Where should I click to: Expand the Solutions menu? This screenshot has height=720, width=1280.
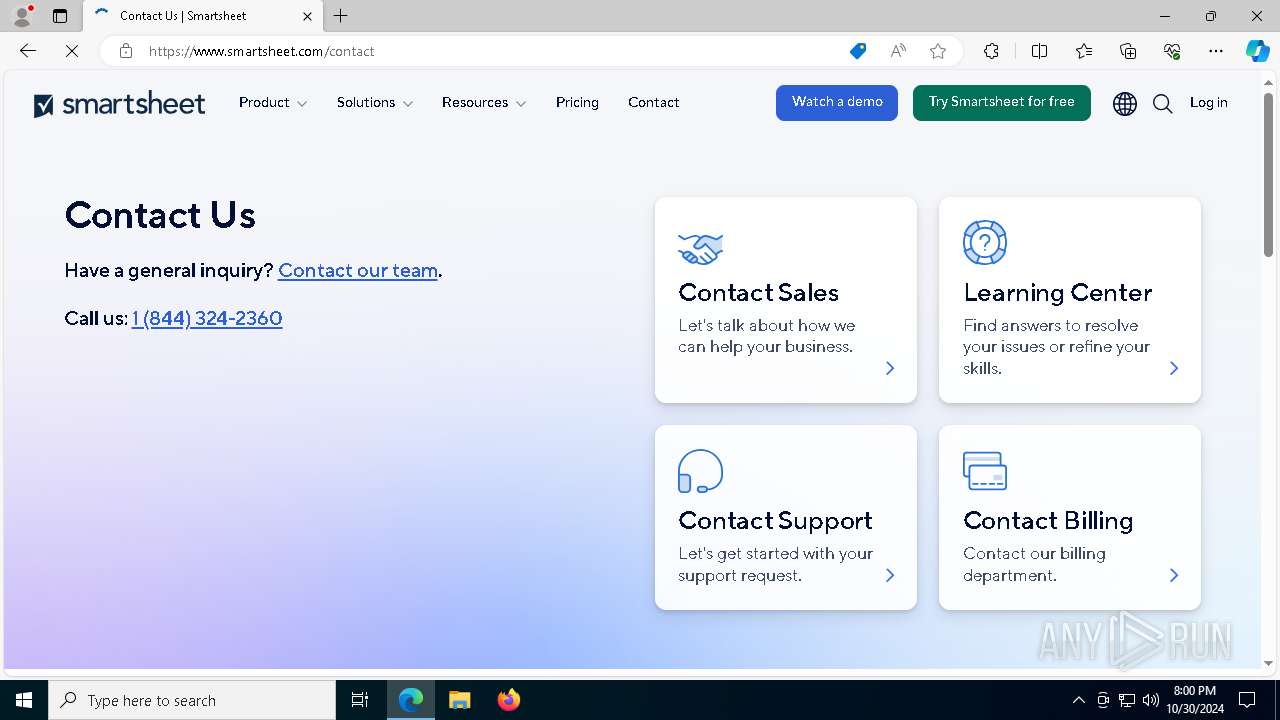pyautogui.click(x=375, y=103)
